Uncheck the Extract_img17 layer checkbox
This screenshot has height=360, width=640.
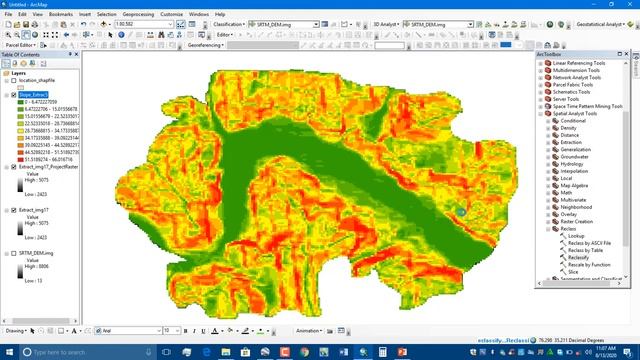[14, 210]
